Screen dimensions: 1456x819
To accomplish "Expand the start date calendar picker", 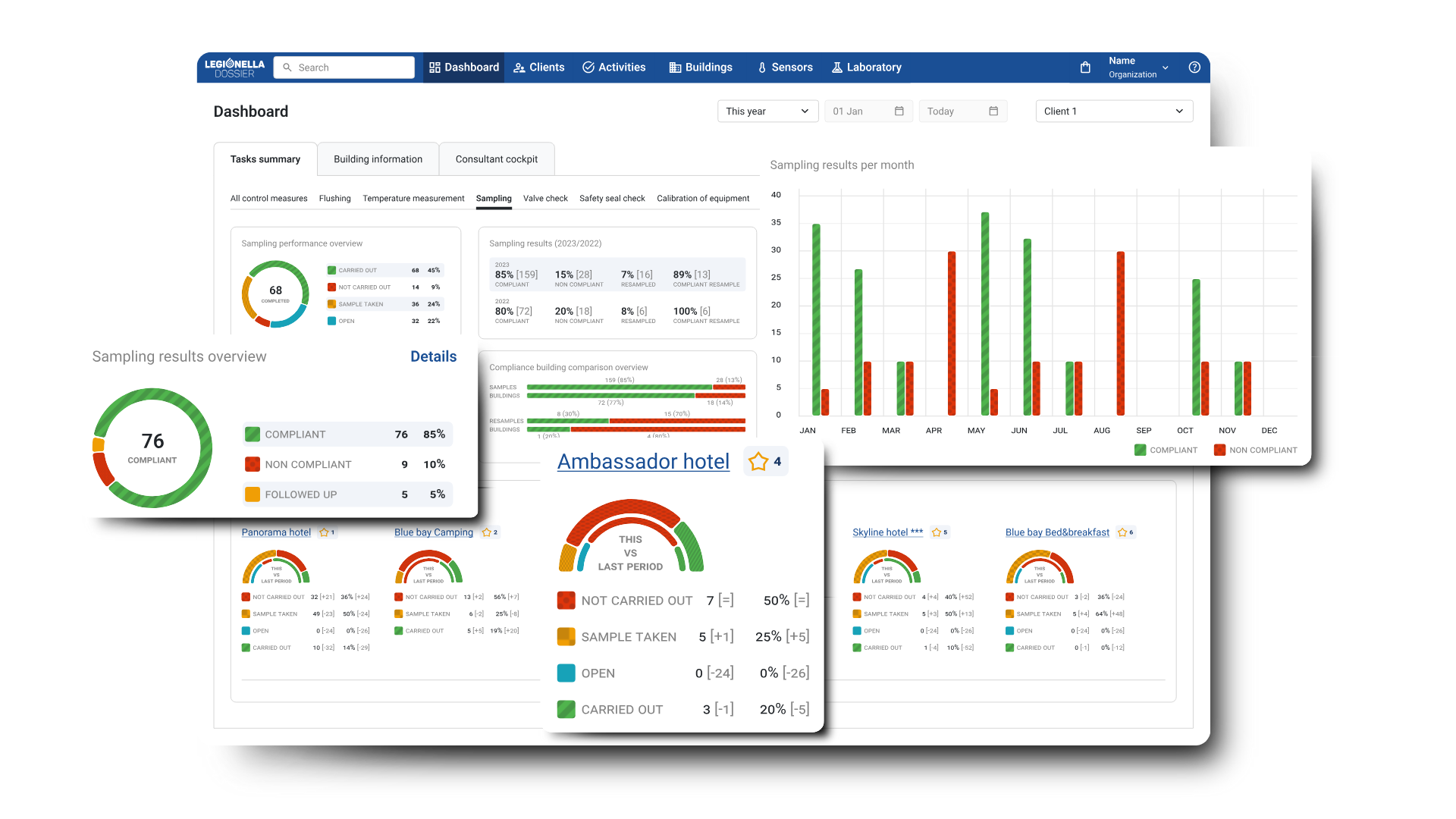I will click(899, 111).
